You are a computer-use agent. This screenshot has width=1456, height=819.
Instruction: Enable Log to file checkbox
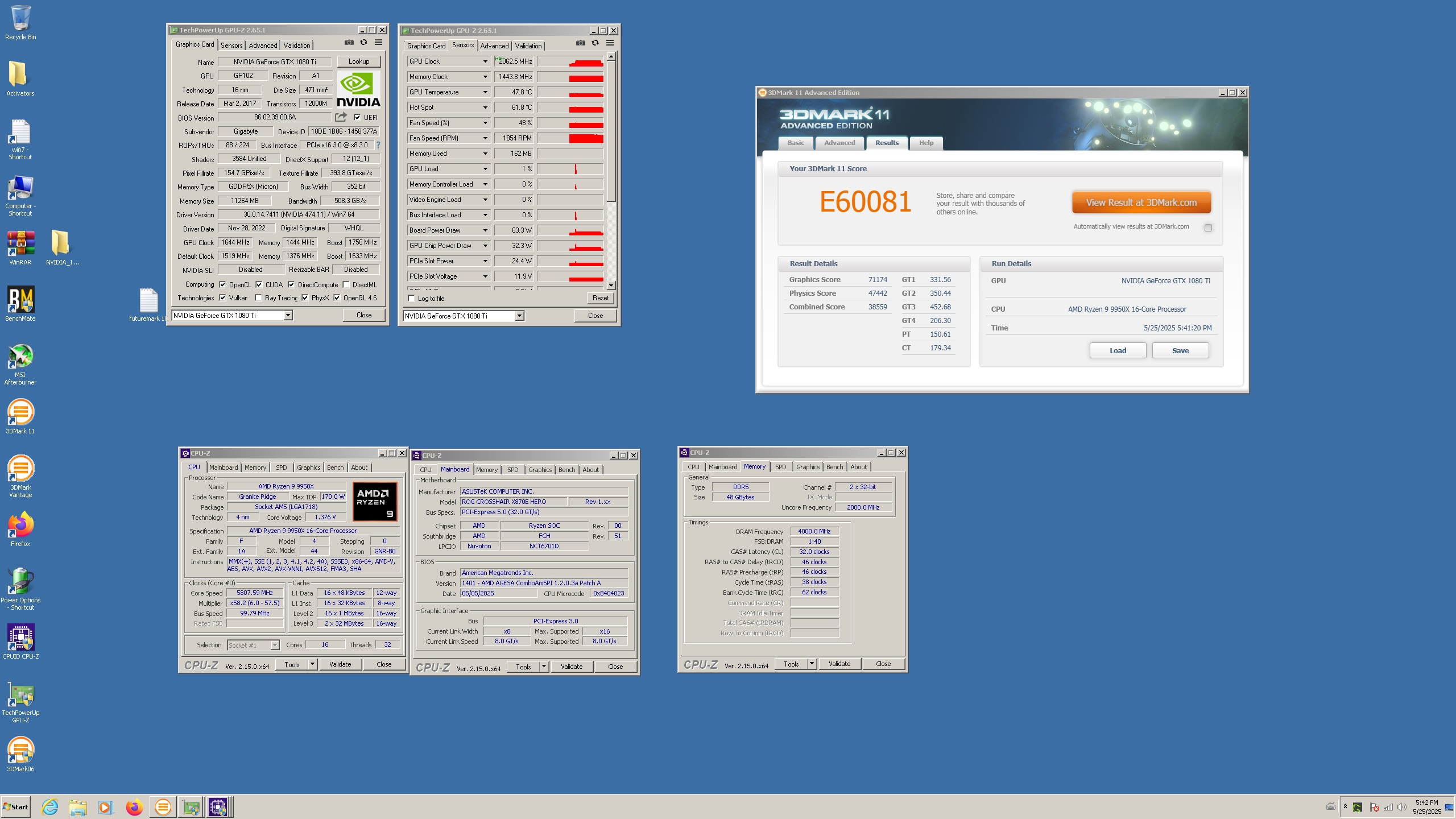pyautogui.click(x=412, y=298)
